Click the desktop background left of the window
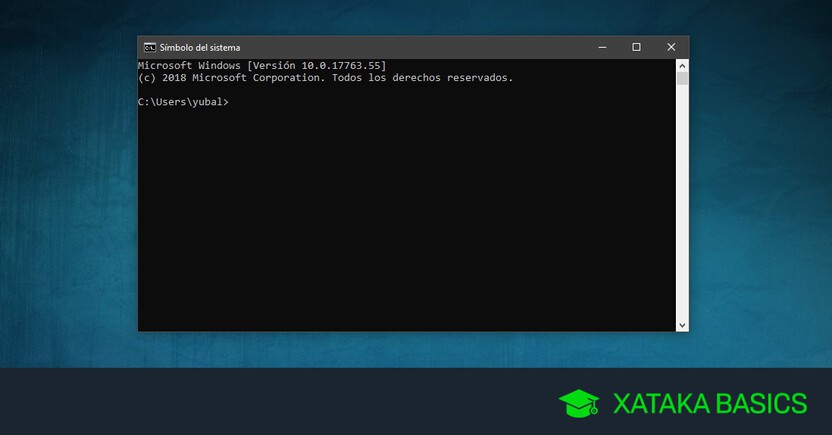This screenshot has height=435, width=832. point(68,200)
